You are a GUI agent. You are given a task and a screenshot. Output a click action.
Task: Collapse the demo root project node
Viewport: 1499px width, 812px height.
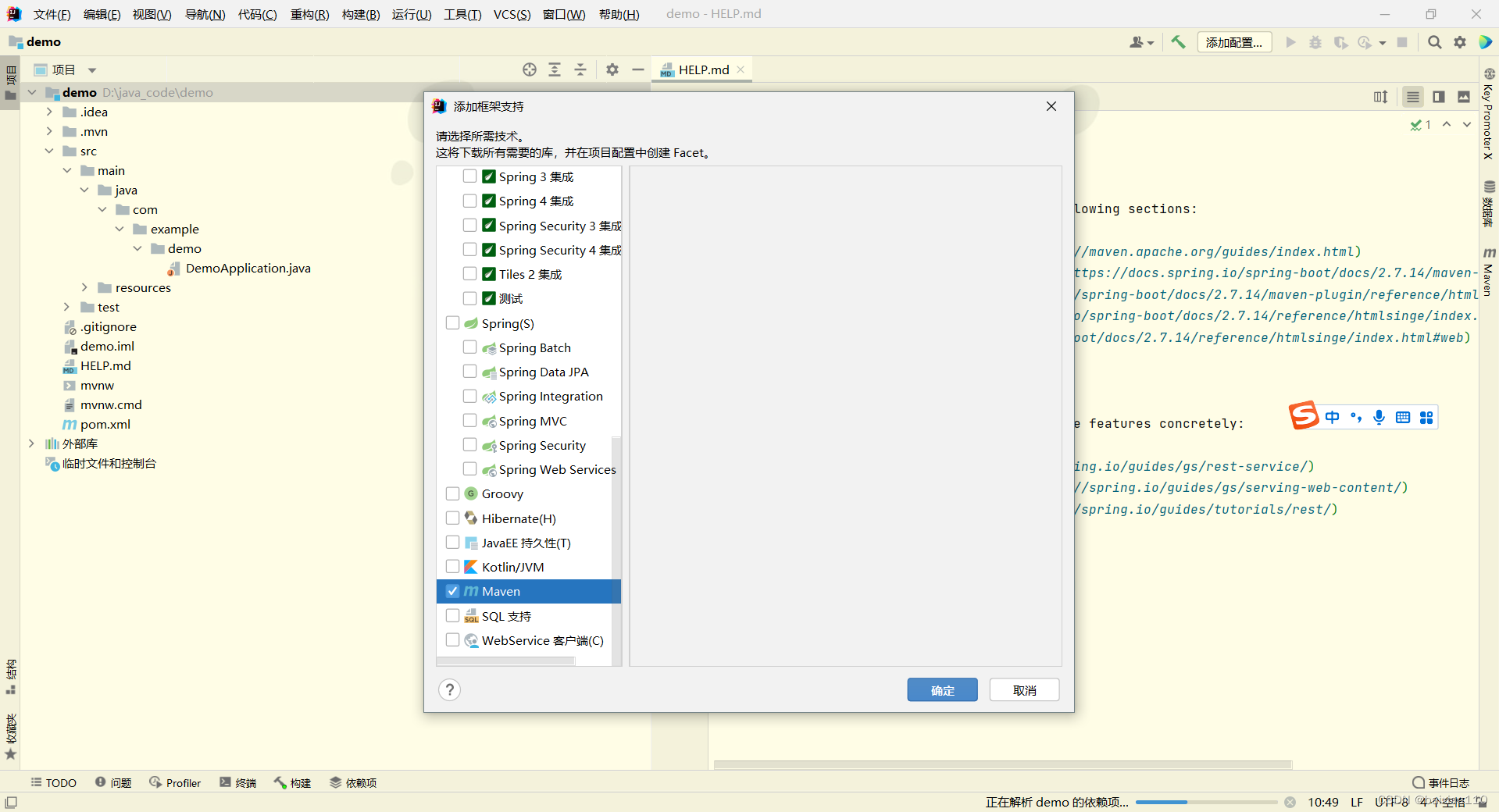pos(32,92)
